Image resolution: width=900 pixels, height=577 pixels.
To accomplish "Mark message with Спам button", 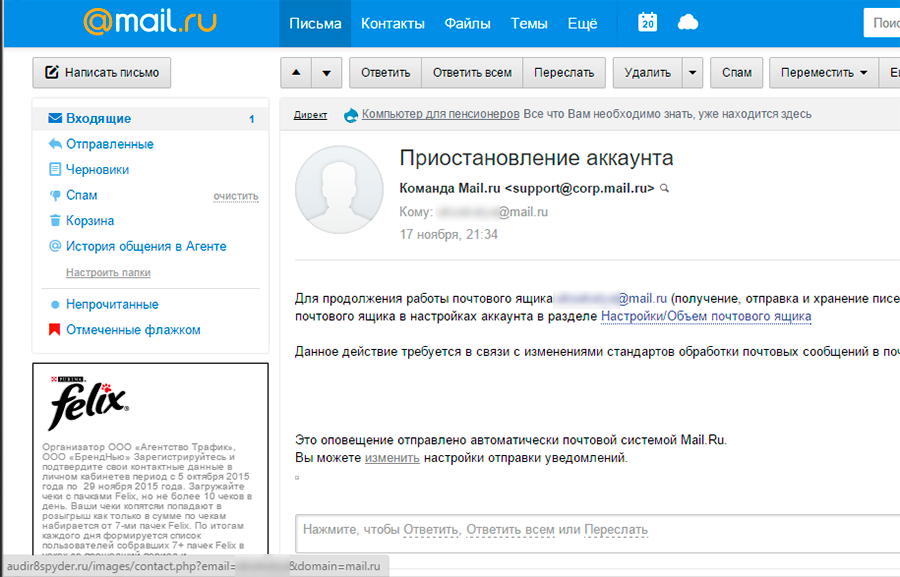I will (x=736, y=72).
